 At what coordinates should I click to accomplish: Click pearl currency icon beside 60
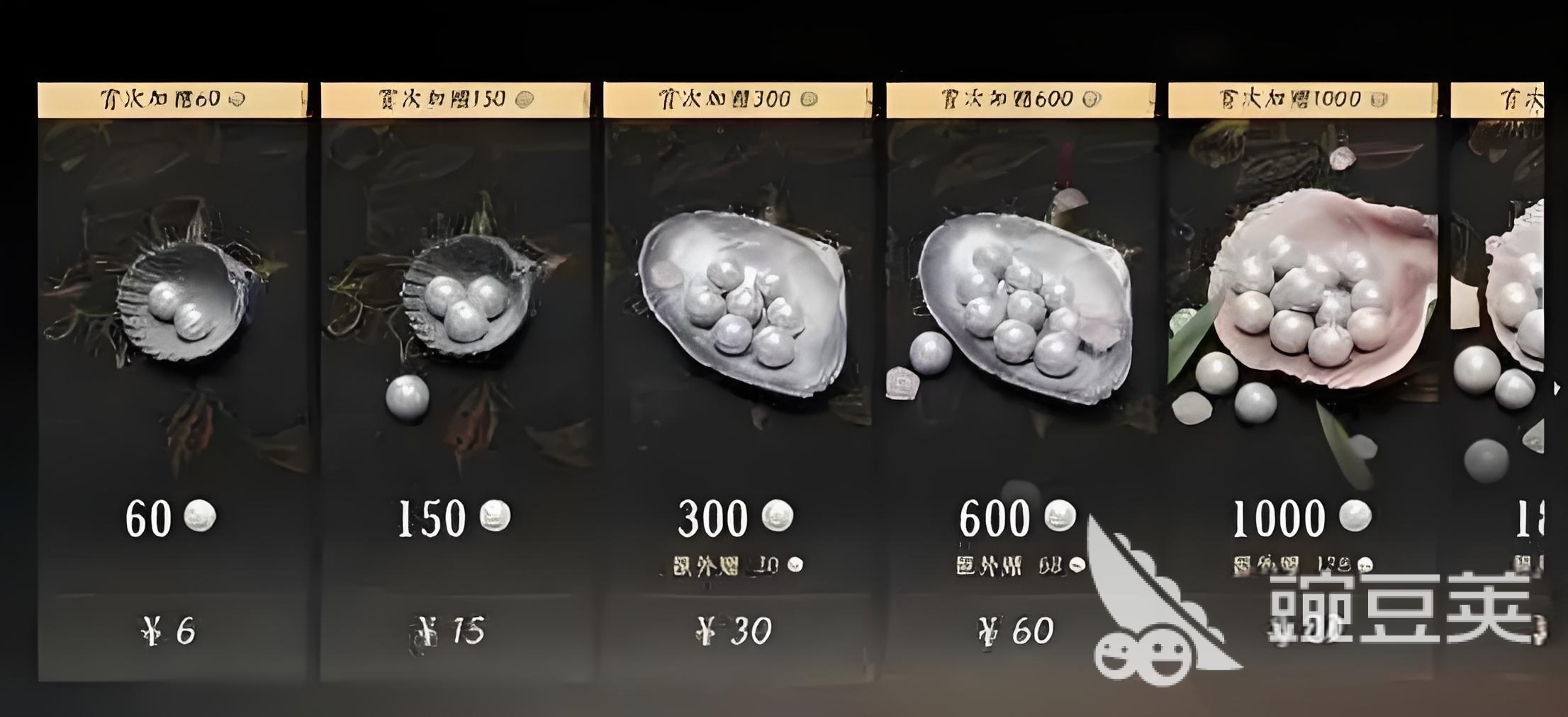(200, 515)
